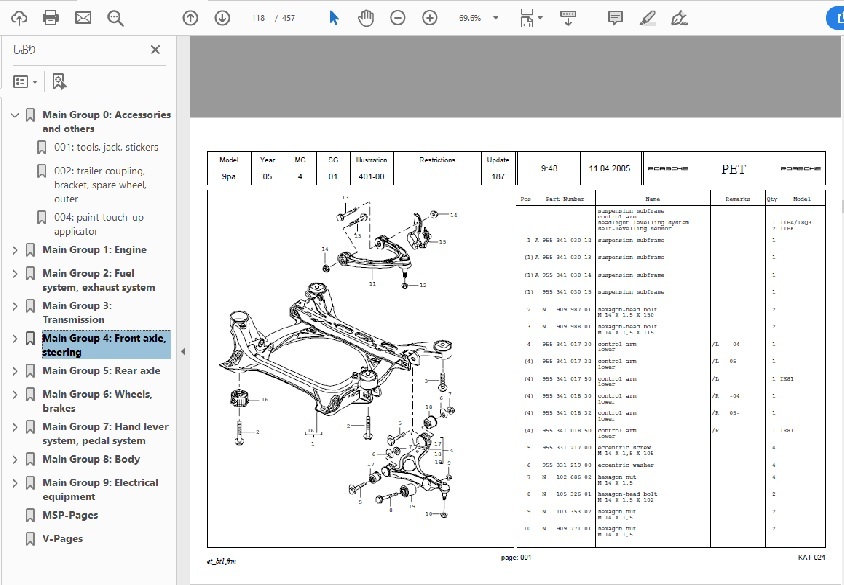844x585 pixels.
Task: Go to next page arrow
Action: click(x=222, y=18)
